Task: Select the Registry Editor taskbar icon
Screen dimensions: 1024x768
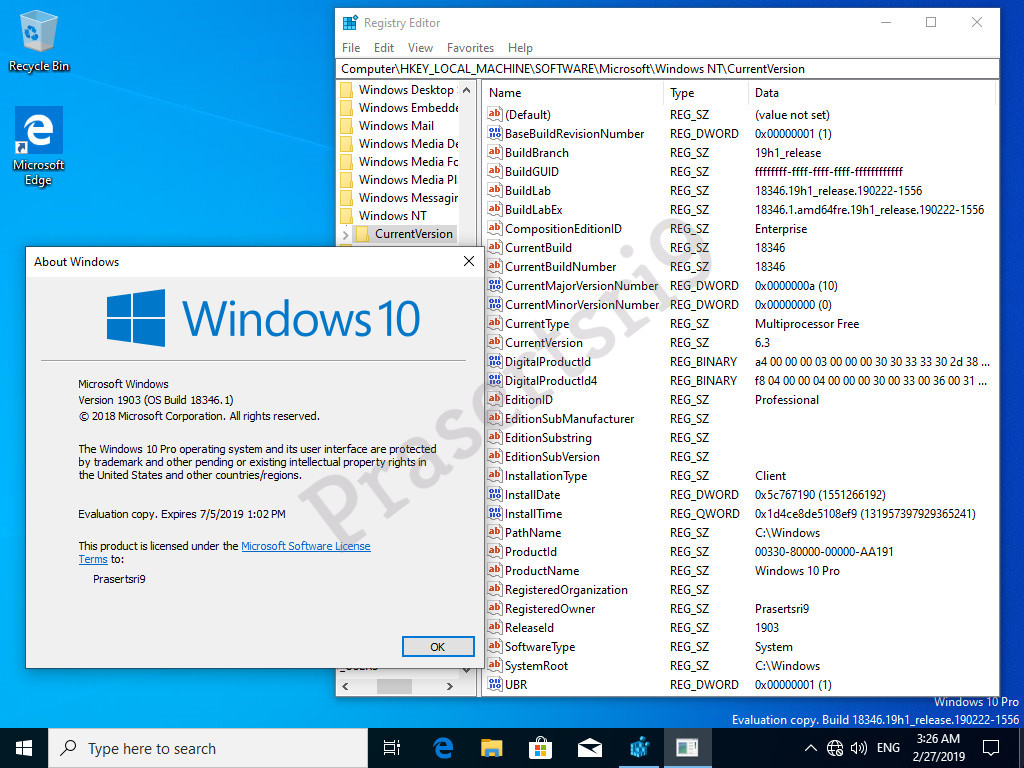Action: pos(639,748)
